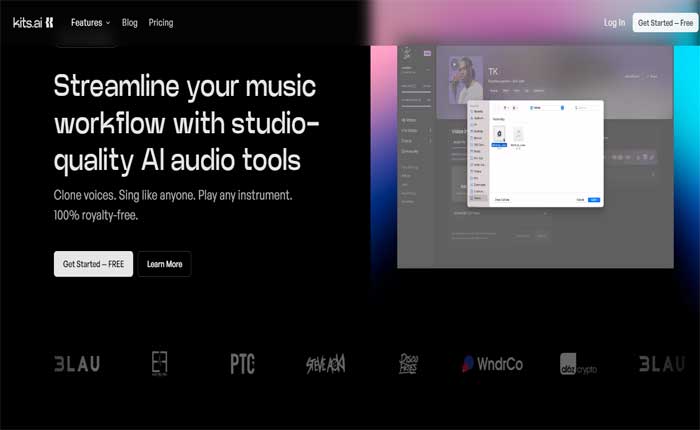The image size is (700, 430).
Task: Select the PTC logo
Action: (x=242, y=363)
